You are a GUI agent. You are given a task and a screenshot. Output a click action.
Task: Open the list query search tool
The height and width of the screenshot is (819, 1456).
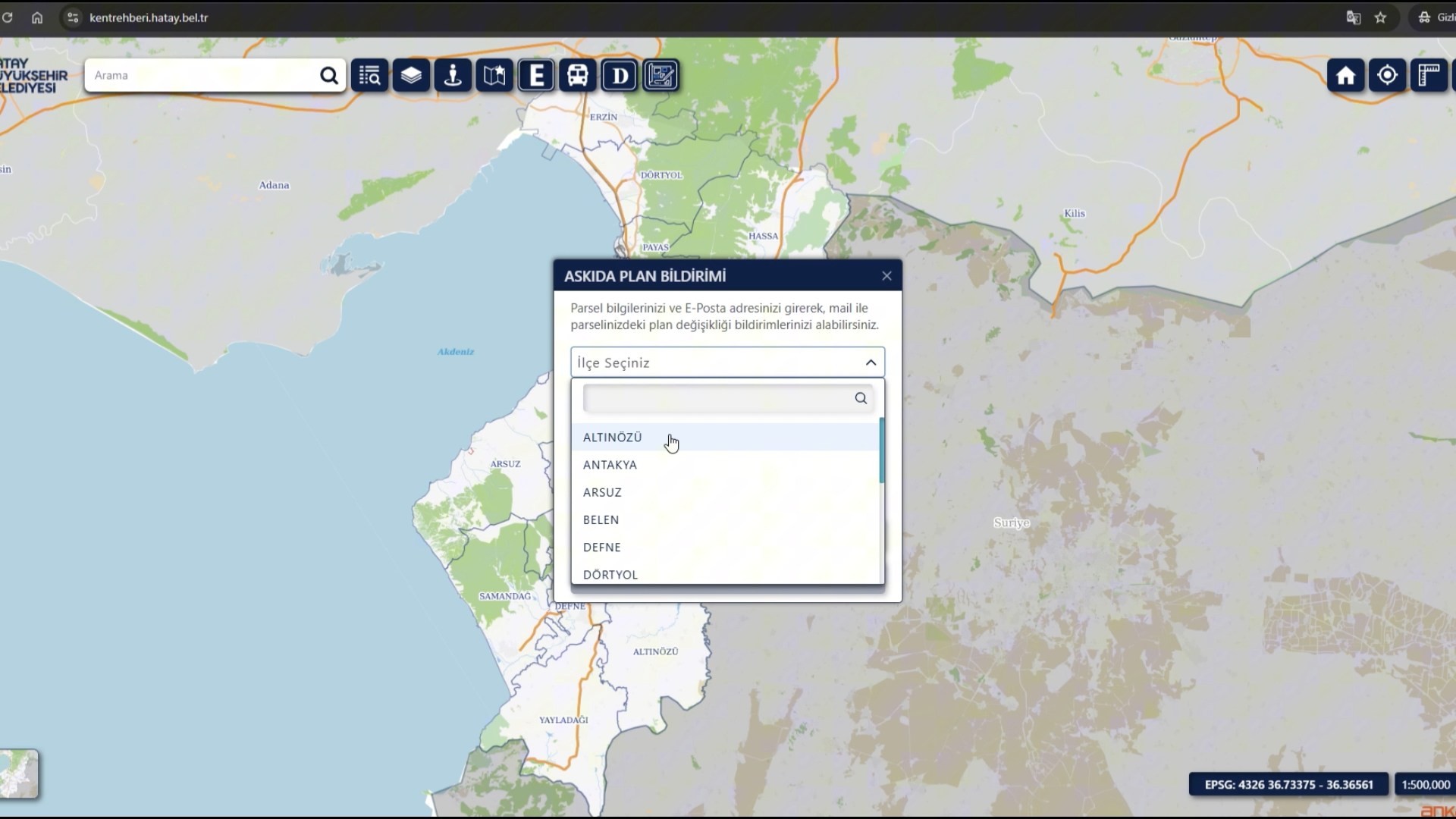(x=370, y=76)
